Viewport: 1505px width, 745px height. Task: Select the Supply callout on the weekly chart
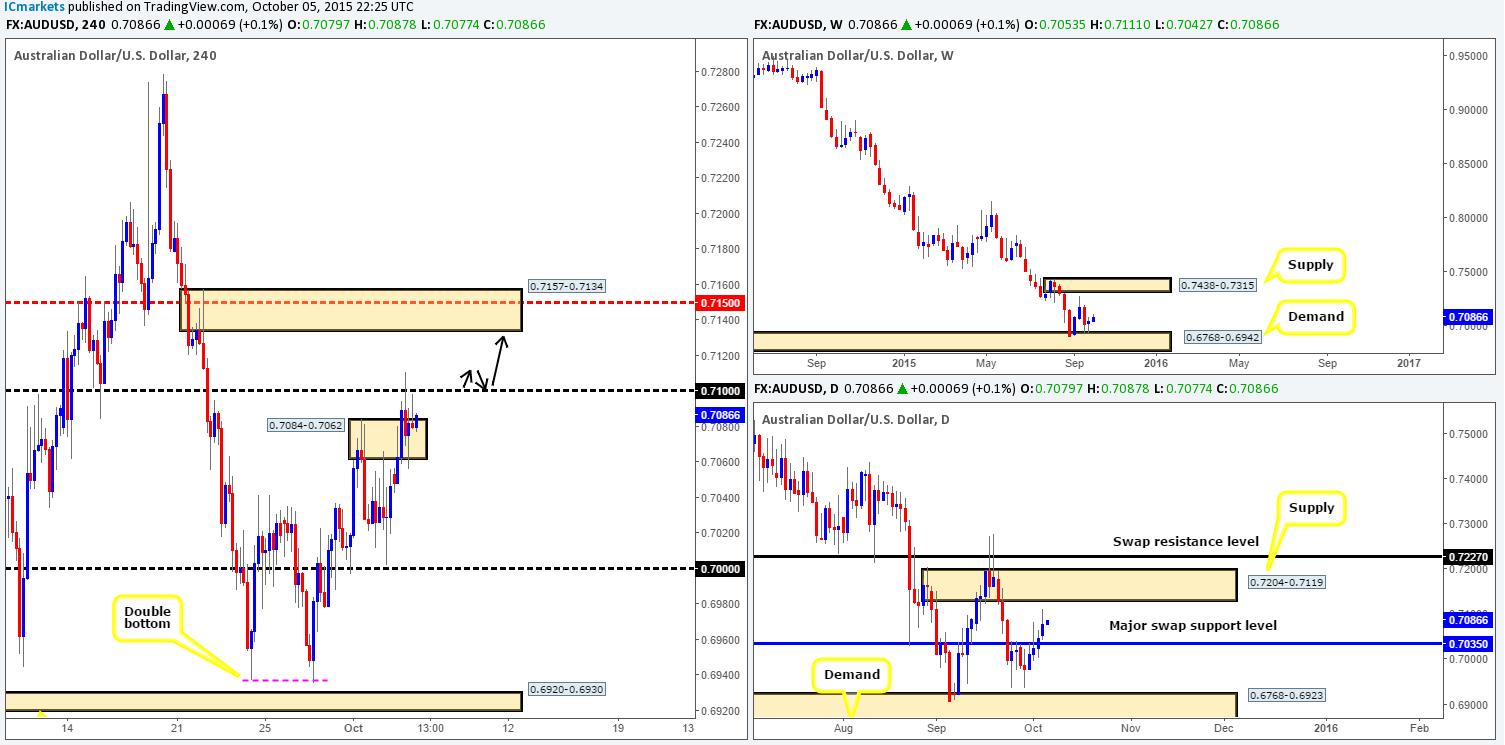pos(1310,266)
